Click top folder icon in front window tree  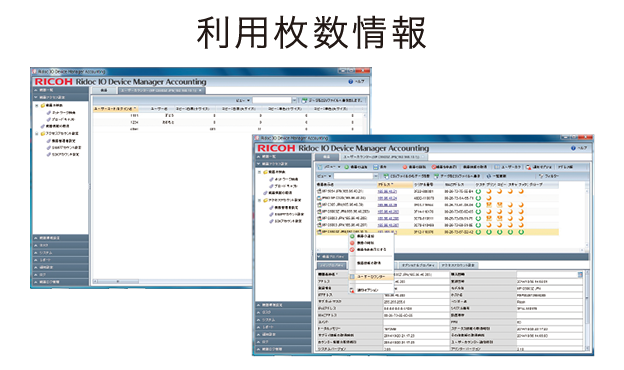pyautogui.click(x=265, y=172)
